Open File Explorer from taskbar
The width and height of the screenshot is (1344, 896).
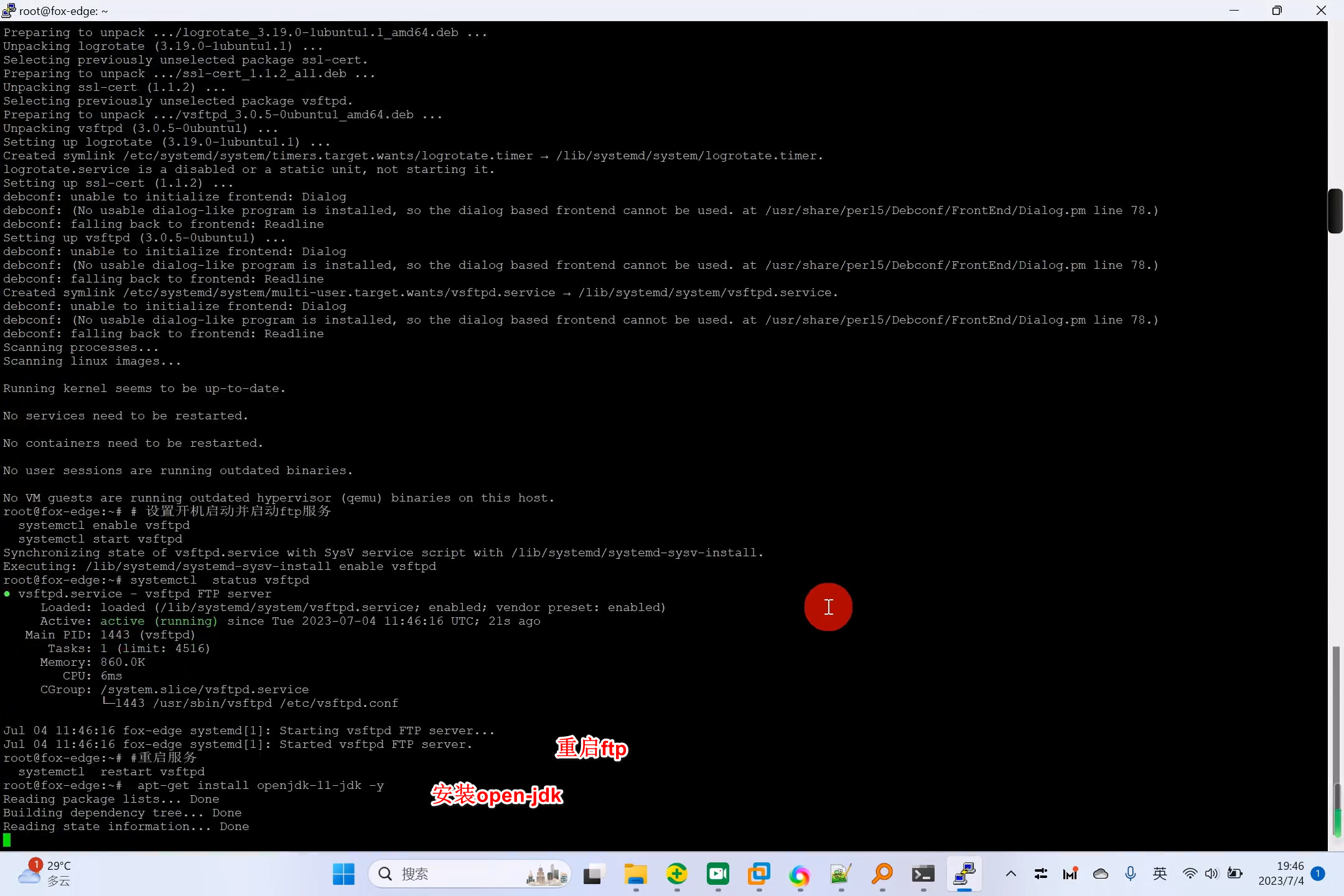[x=635, y=874]
